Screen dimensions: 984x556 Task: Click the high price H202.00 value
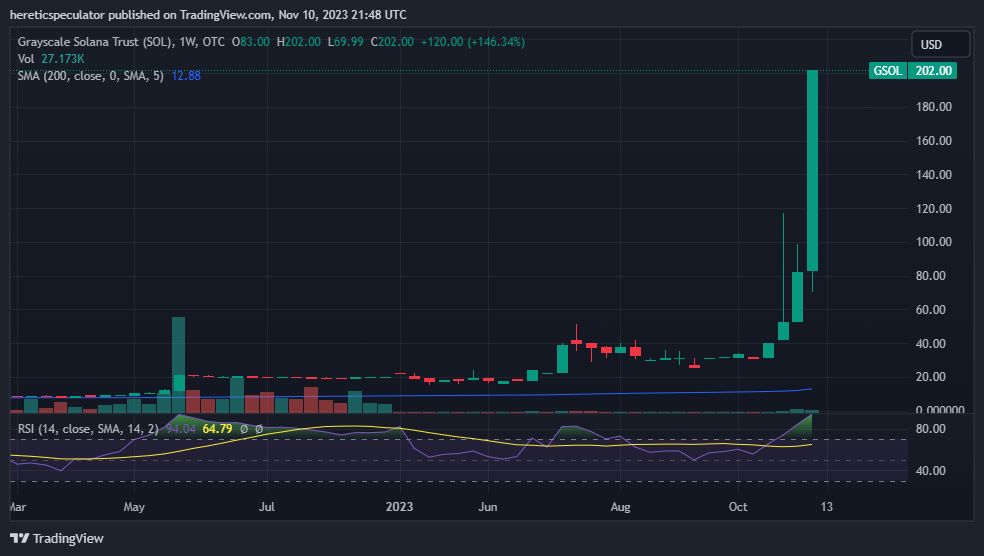(299, 42)
